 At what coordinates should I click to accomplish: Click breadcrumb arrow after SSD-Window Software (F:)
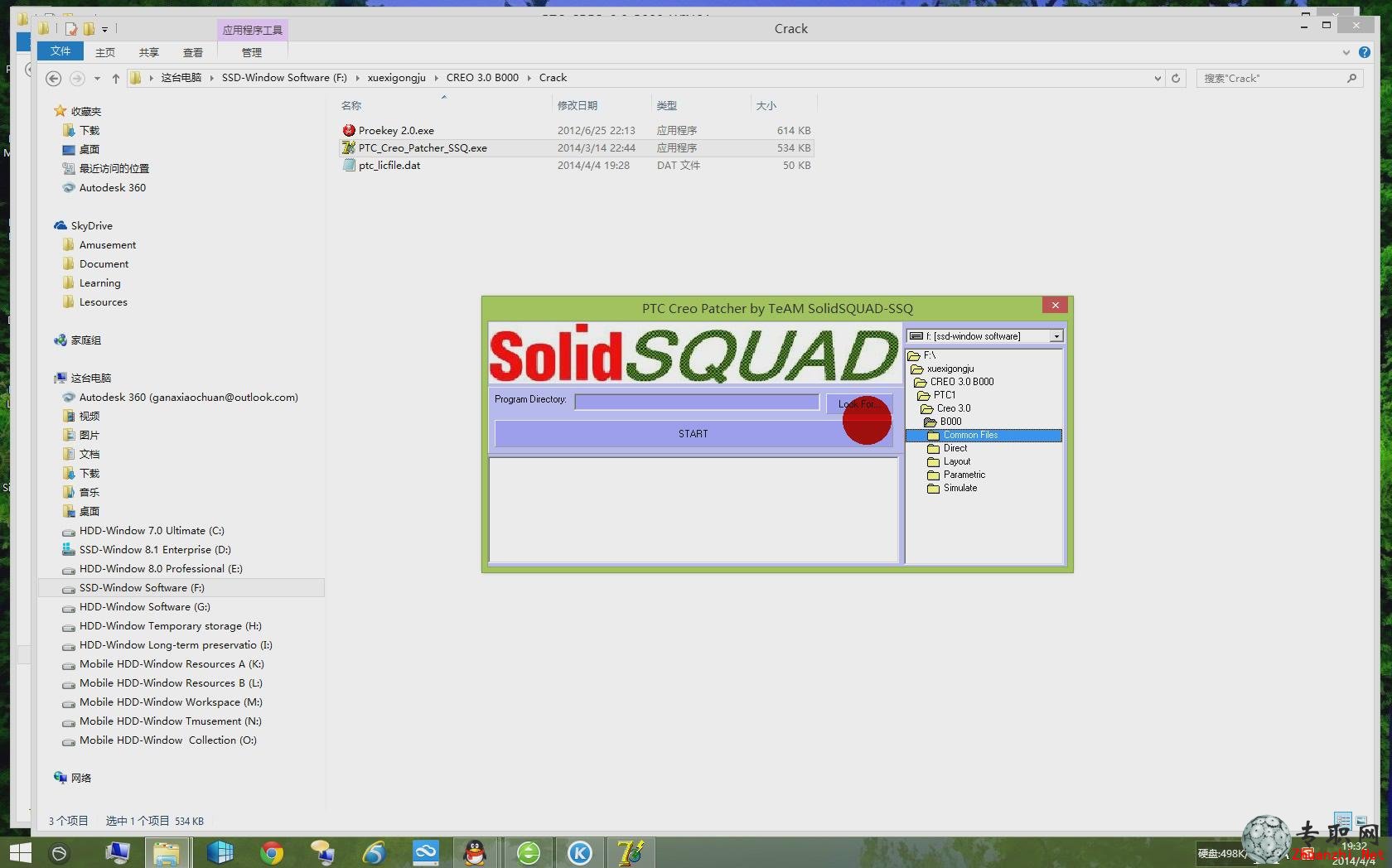pyautogui.click(x=357, y=78)
